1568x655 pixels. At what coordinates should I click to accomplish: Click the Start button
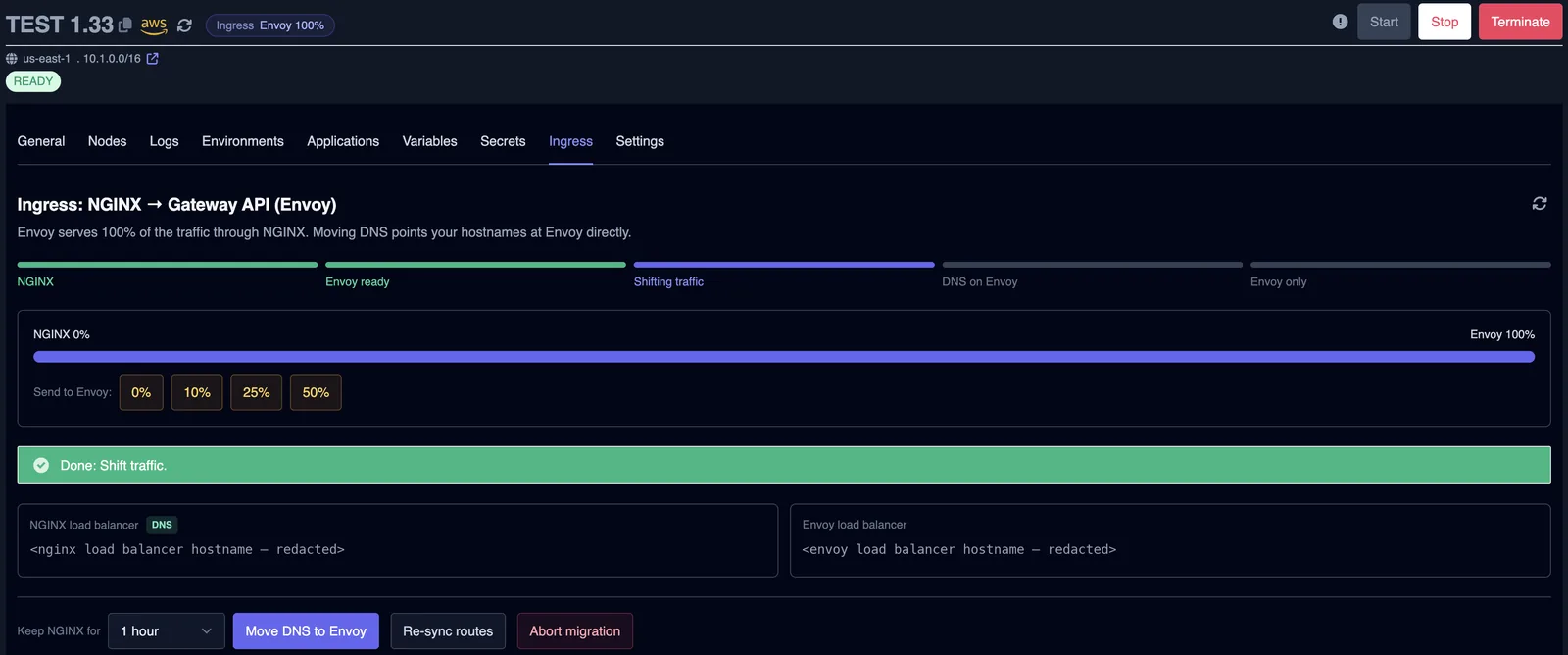1384,22
